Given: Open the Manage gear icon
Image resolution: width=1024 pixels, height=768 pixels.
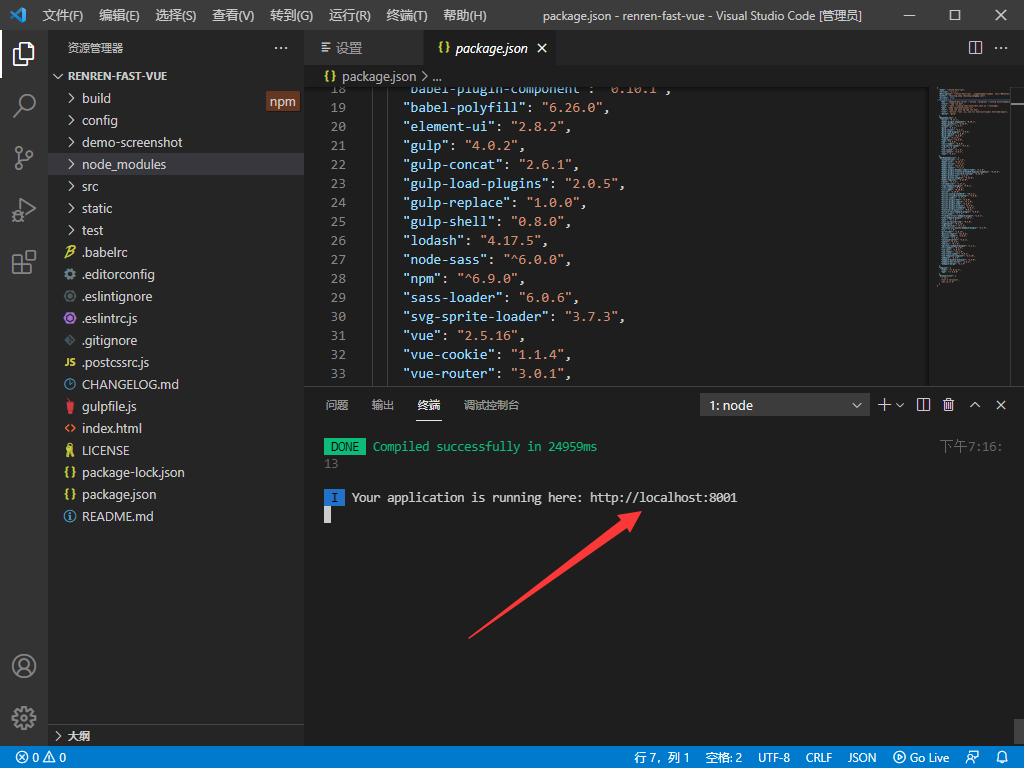Looking at the screenshot, I should coord(24,718).
